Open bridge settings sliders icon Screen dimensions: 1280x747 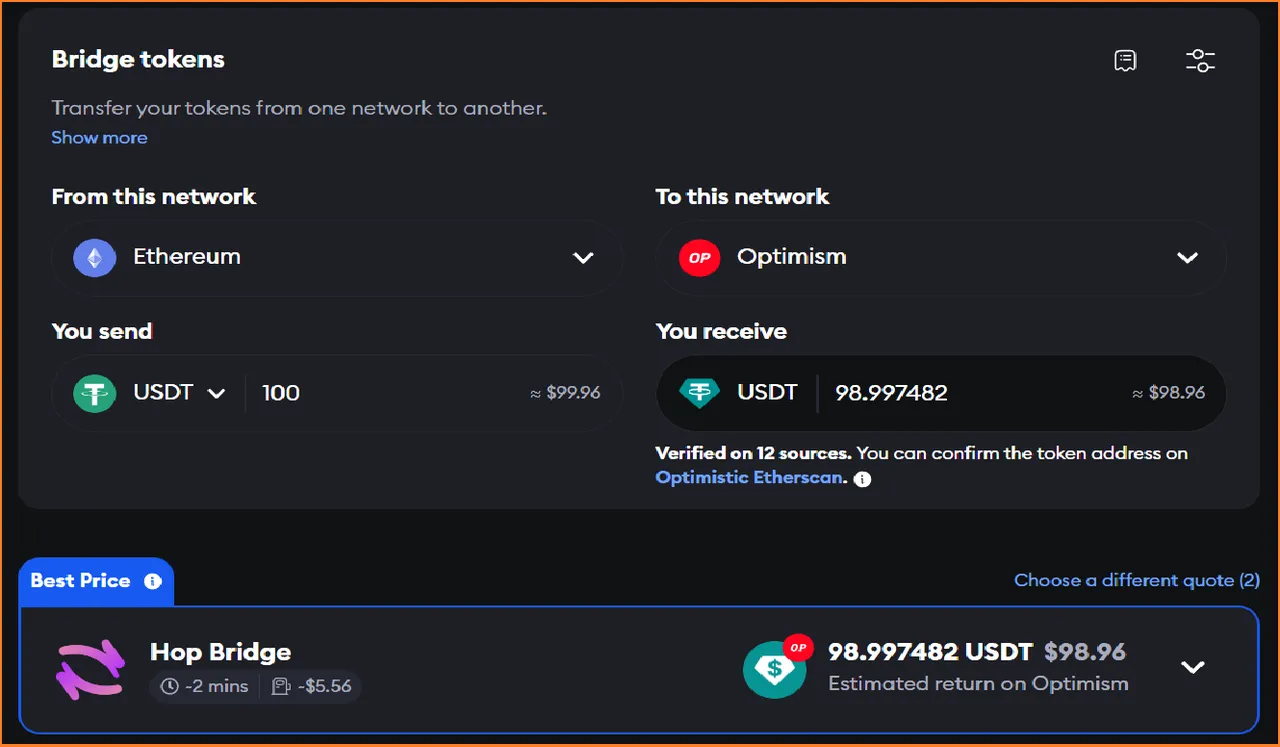1200,61
